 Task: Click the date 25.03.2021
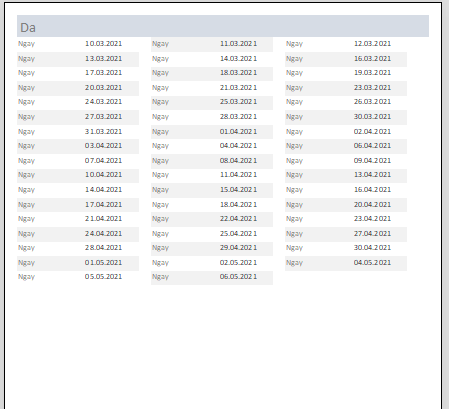[x=238, y=102]
